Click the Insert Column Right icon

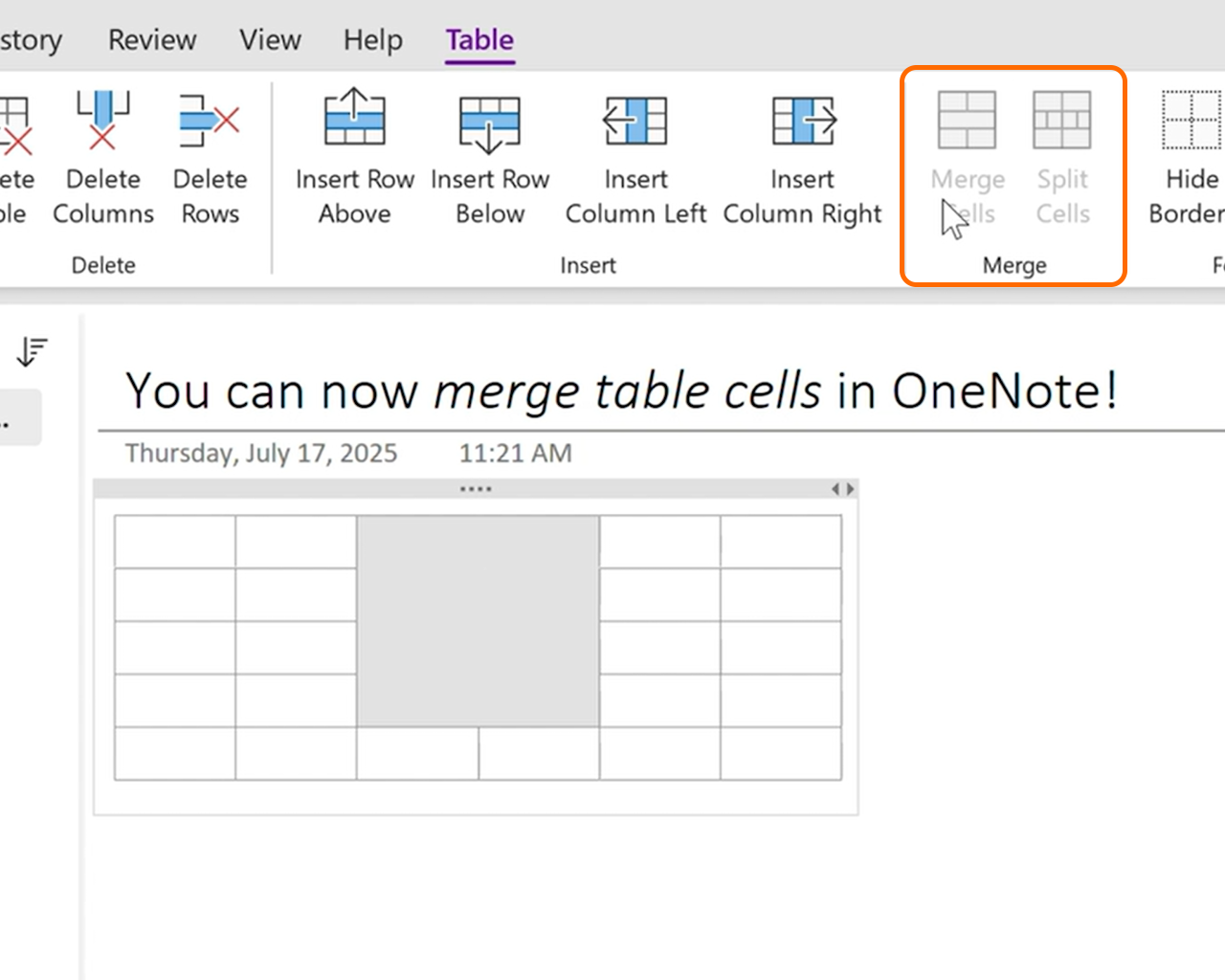(802, 122)
